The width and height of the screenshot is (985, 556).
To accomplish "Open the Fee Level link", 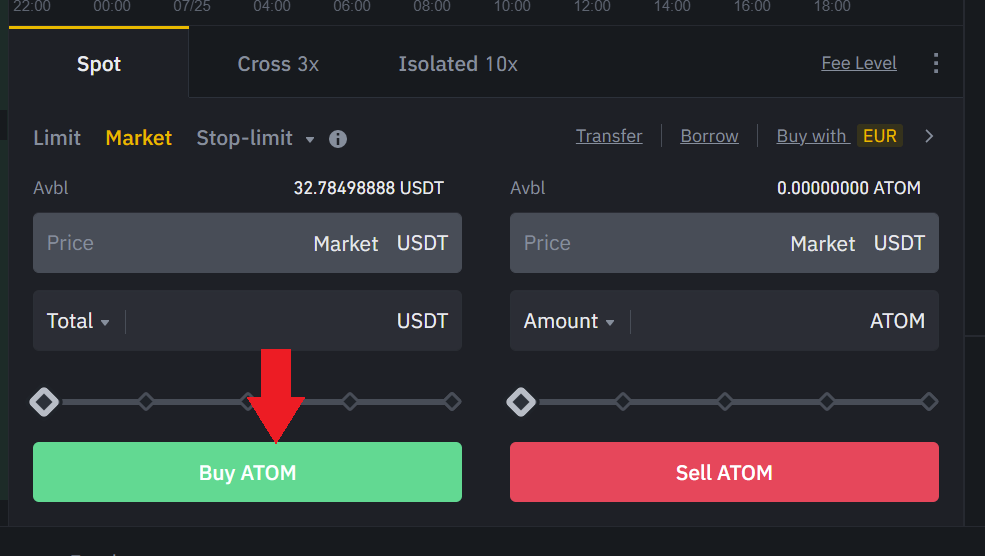I will pyautogui.click(x=859, y=63).
